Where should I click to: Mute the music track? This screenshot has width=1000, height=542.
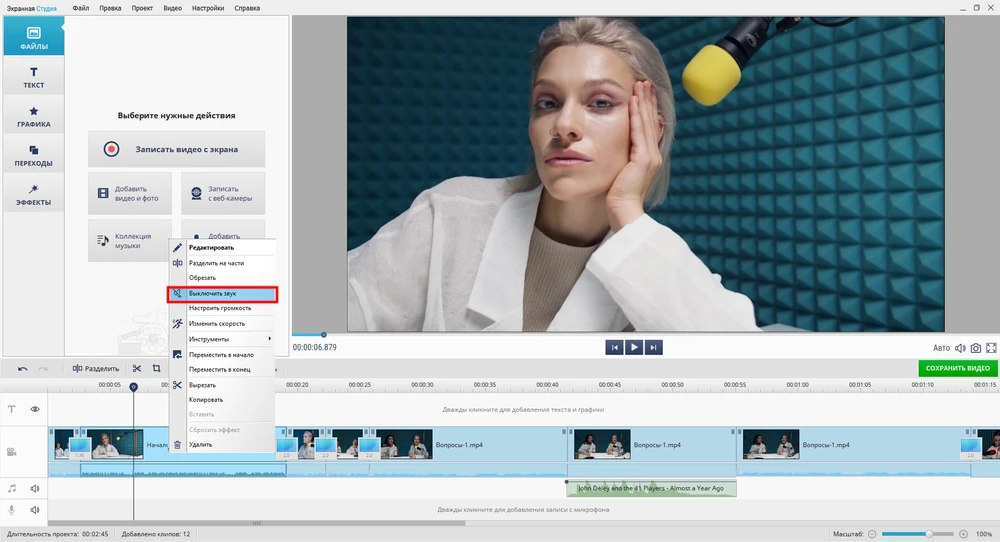pyautogui.click(x=35, y=489)
